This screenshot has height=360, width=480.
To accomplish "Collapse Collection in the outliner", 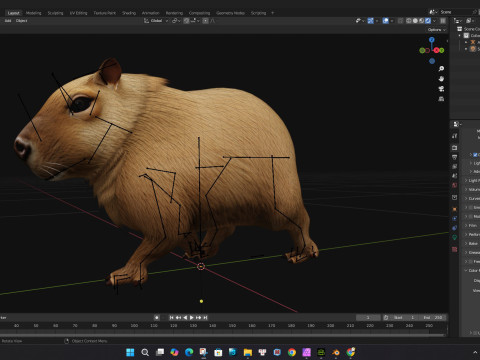I will [460, 35].
